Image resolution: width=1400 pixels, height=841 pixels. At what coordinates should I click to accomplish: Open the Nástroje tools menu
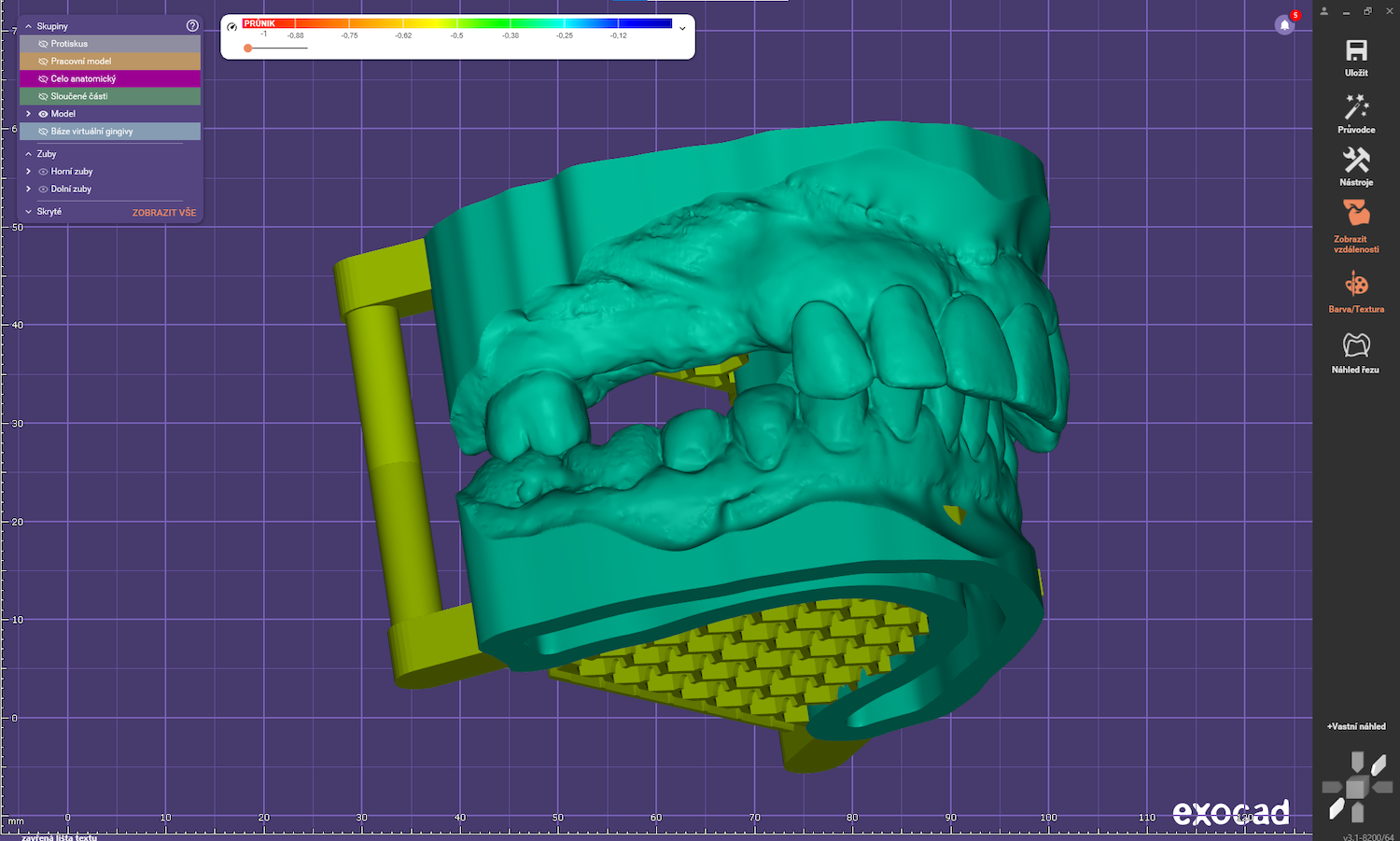click(1356, 161)
